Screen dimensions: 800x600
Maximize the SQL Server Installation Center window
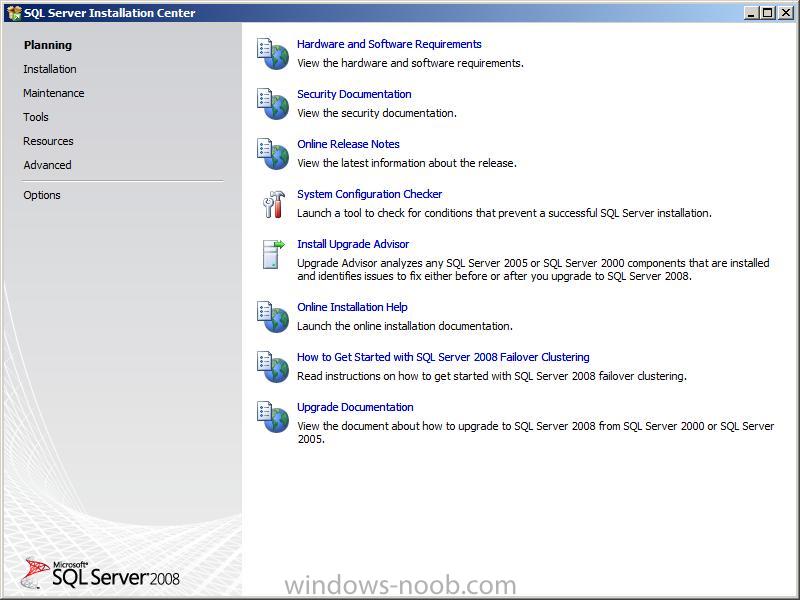(x=767, y=13)
